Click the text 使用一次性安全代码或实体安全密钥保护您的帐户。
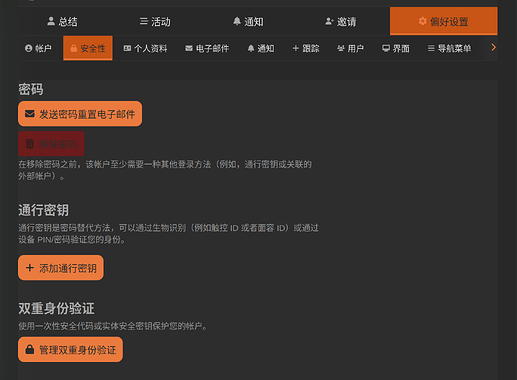Screen dimensions: 517x380 [x=113, y=326]
